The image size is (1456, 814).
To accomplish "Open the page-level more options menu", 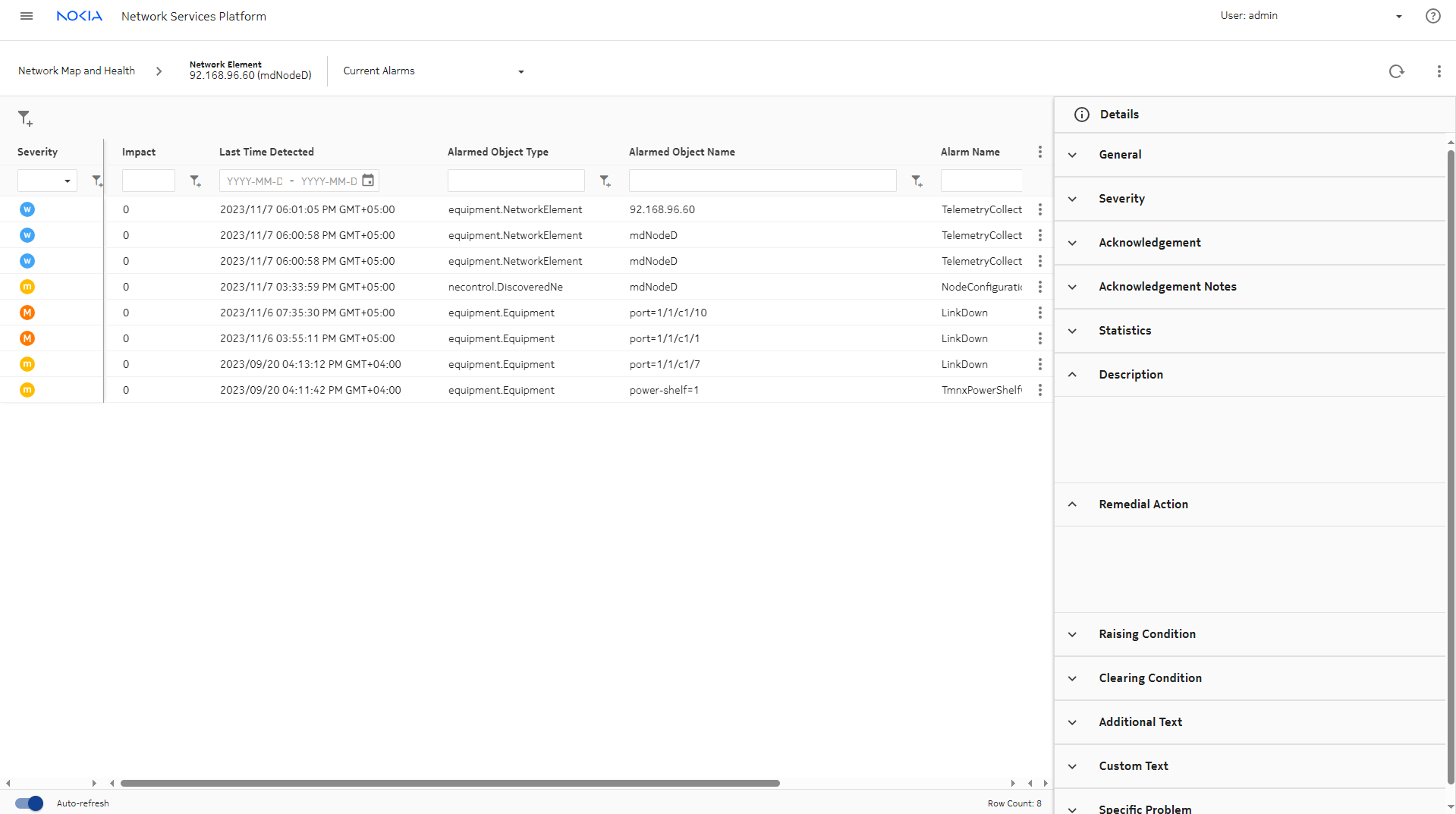I will click(x=1439, y=71).
